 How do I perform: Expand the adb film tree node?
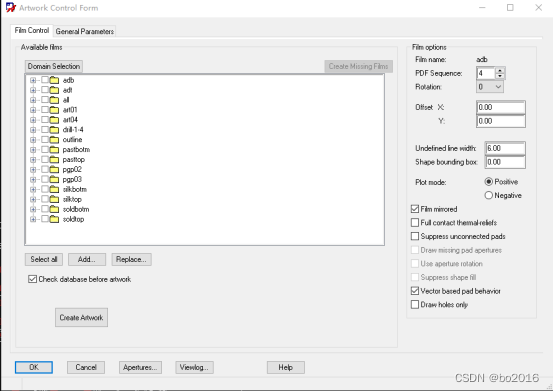pyautogui.click(x=33, y=80)
